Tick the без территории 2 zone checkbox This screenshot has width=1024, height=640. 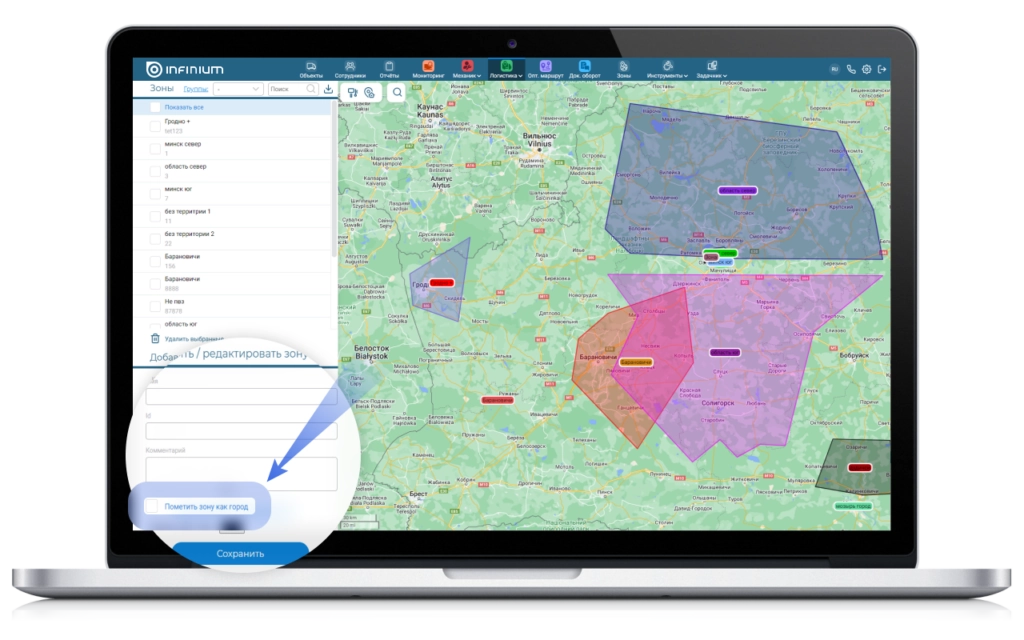point(155,239)
